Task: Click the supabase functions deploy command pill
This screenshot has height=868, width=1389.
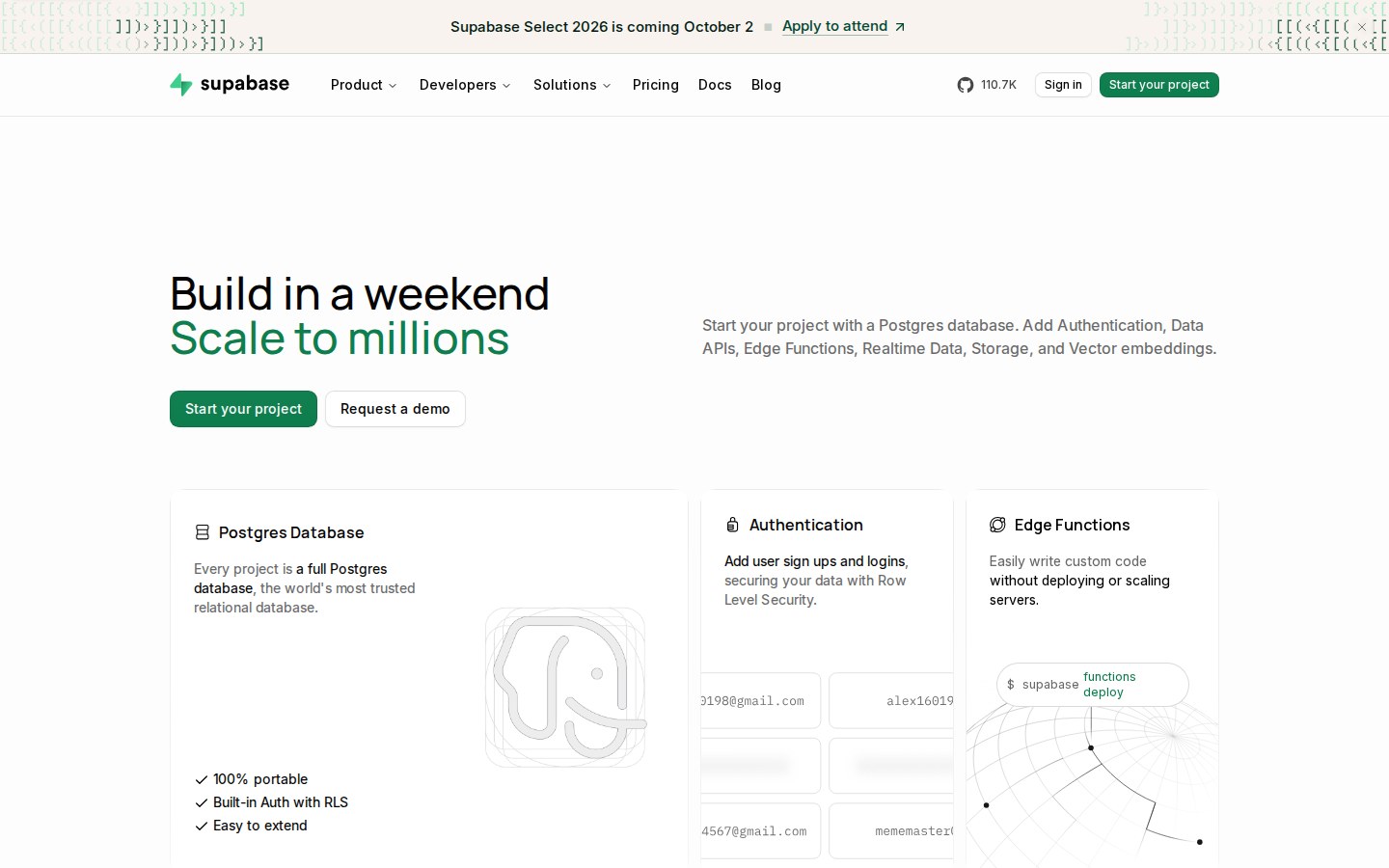Action: [1093, 685]
